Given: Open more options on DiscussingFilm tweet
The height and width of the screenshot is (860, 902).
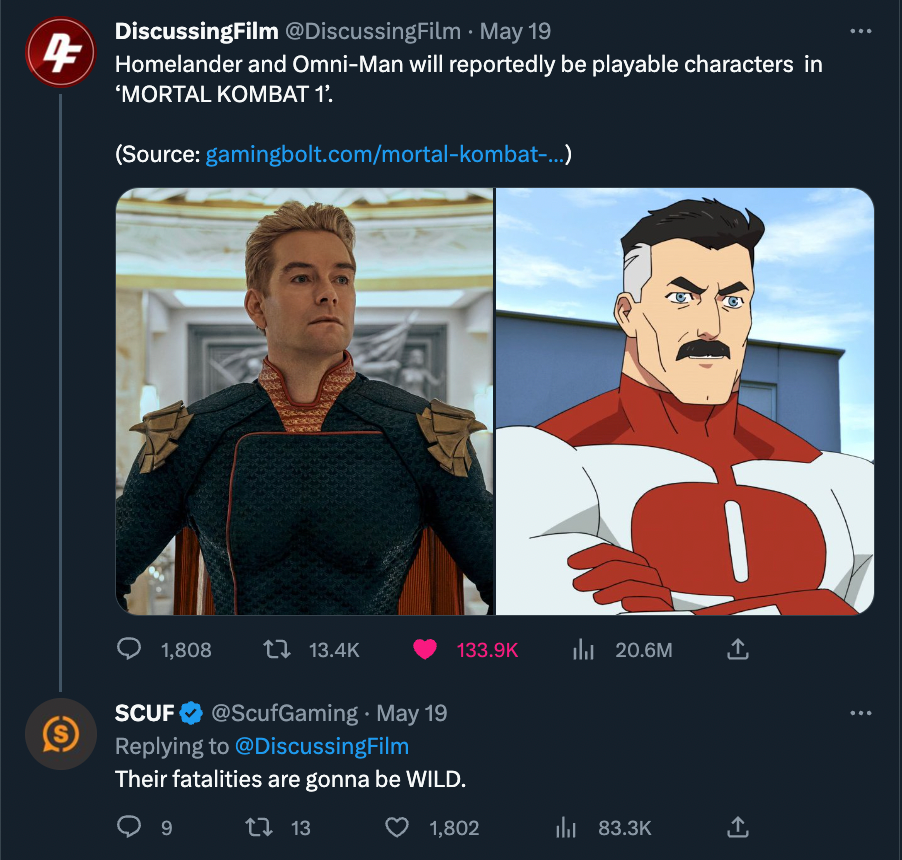Looking at the screenshot, I should (860, 31).
